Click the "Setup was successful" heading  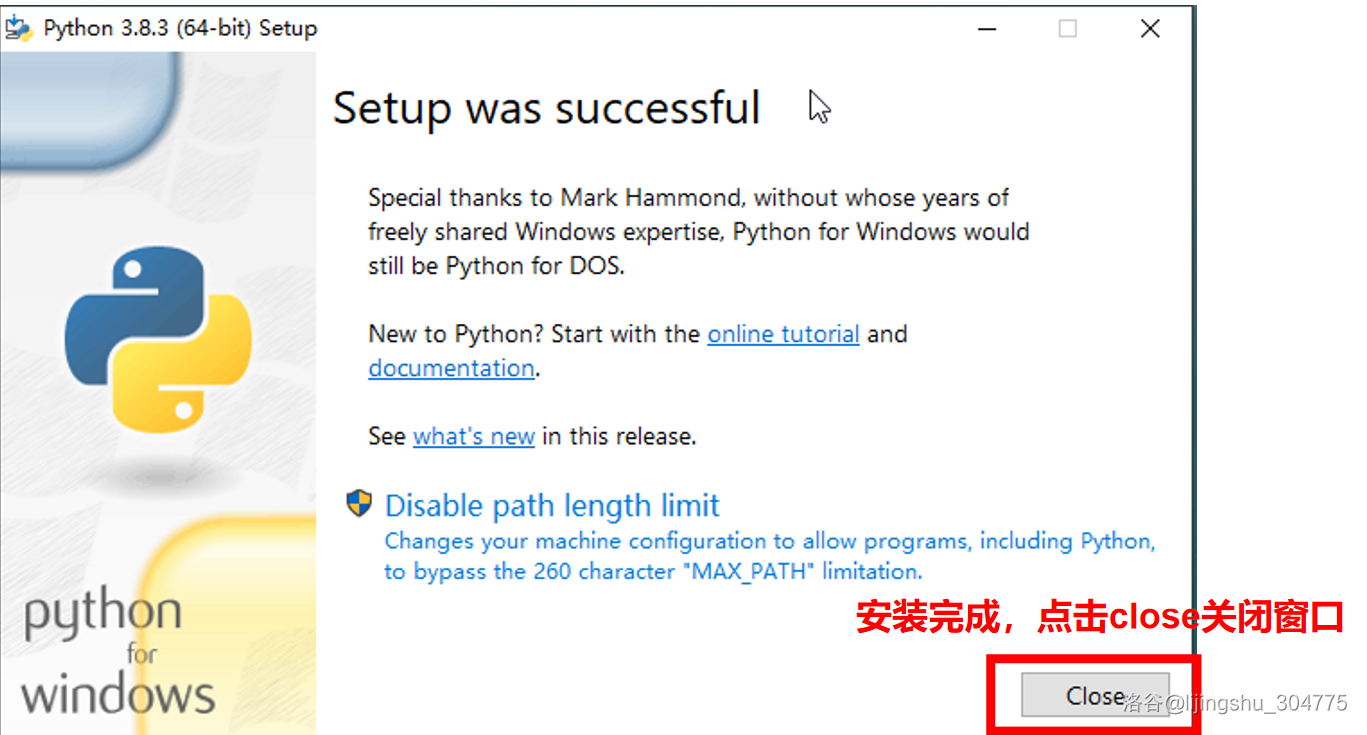click(x=546, y=108)
